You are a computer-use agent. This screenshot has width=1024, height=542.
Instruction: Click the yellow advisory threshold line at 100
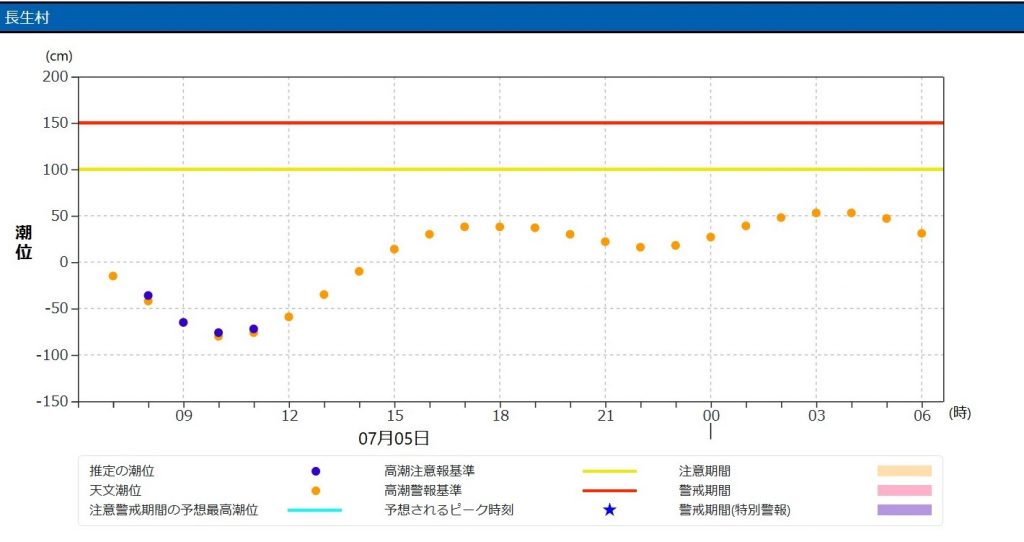pos(511,169)
